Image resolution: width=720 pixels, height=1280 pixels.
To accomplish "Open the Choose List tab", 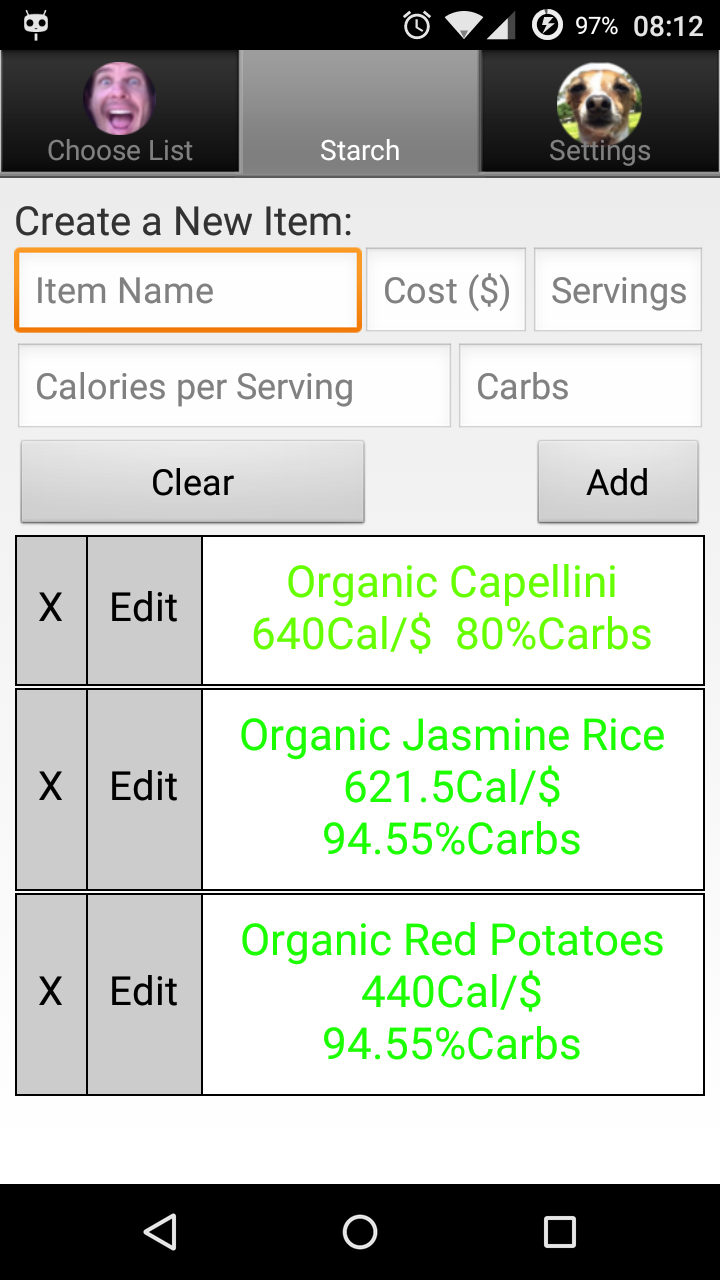I will (120, 112).
